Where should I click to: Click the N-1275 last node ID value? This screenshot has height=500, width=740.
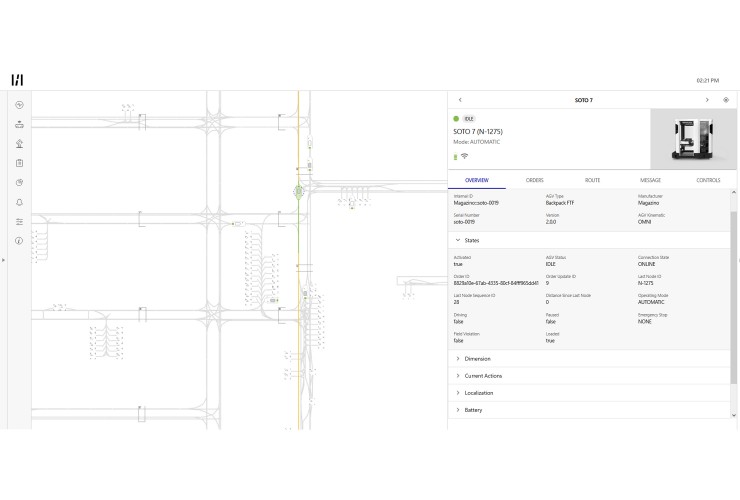(x=646, y=283)
